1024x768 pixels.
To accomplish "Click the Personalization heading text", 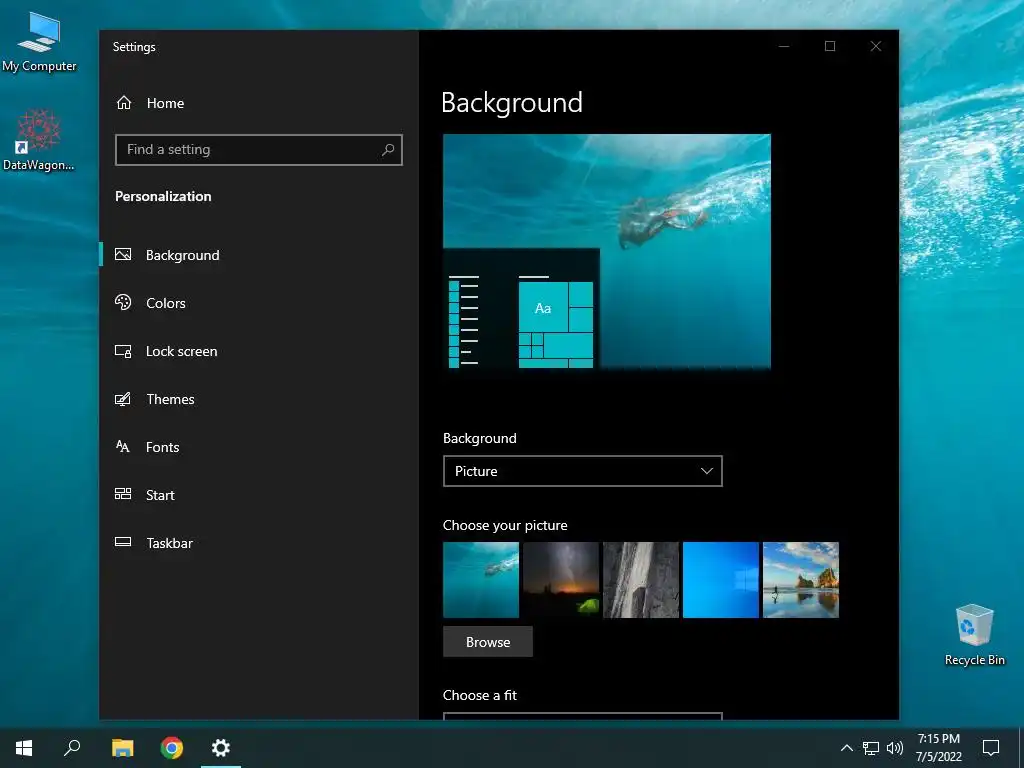I will (x=163, y=197).
